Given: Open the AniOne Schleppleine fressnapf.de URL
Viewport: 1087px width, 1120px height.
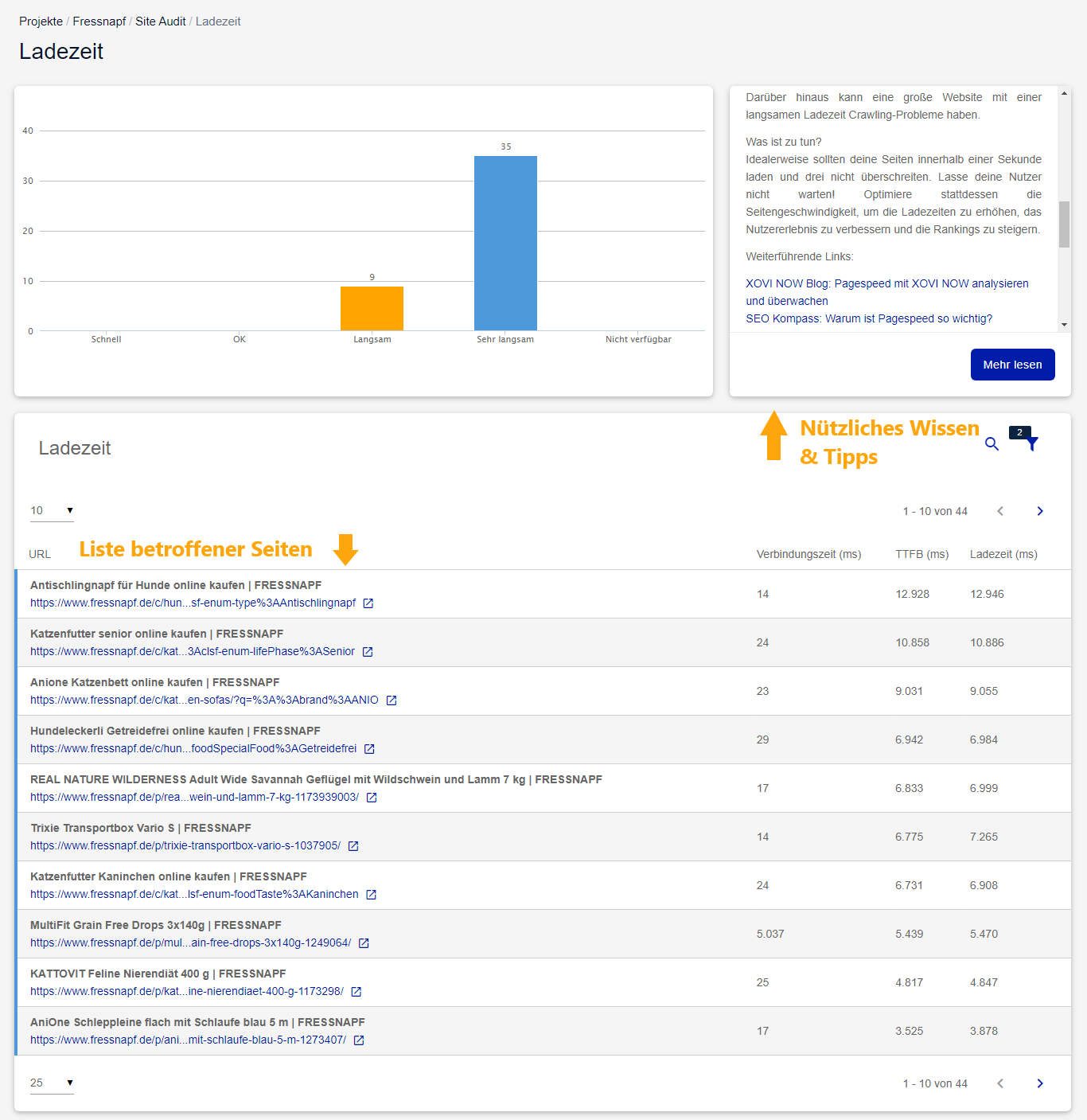Looking at the screenshot, I should click(x=189, y=1040).
